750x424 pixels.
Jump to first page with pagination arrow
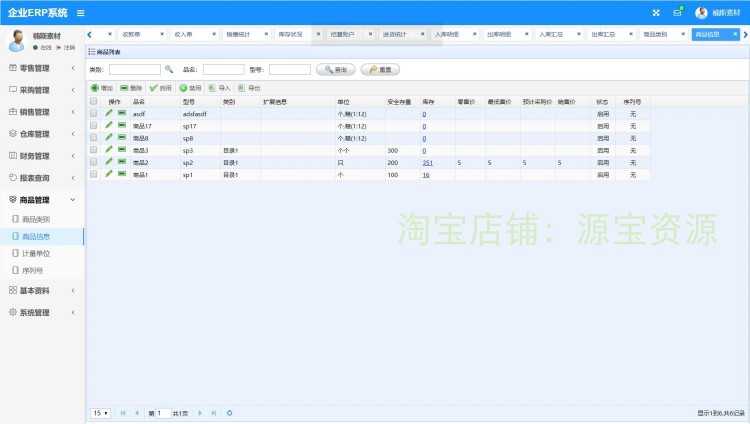click(123, 413)
